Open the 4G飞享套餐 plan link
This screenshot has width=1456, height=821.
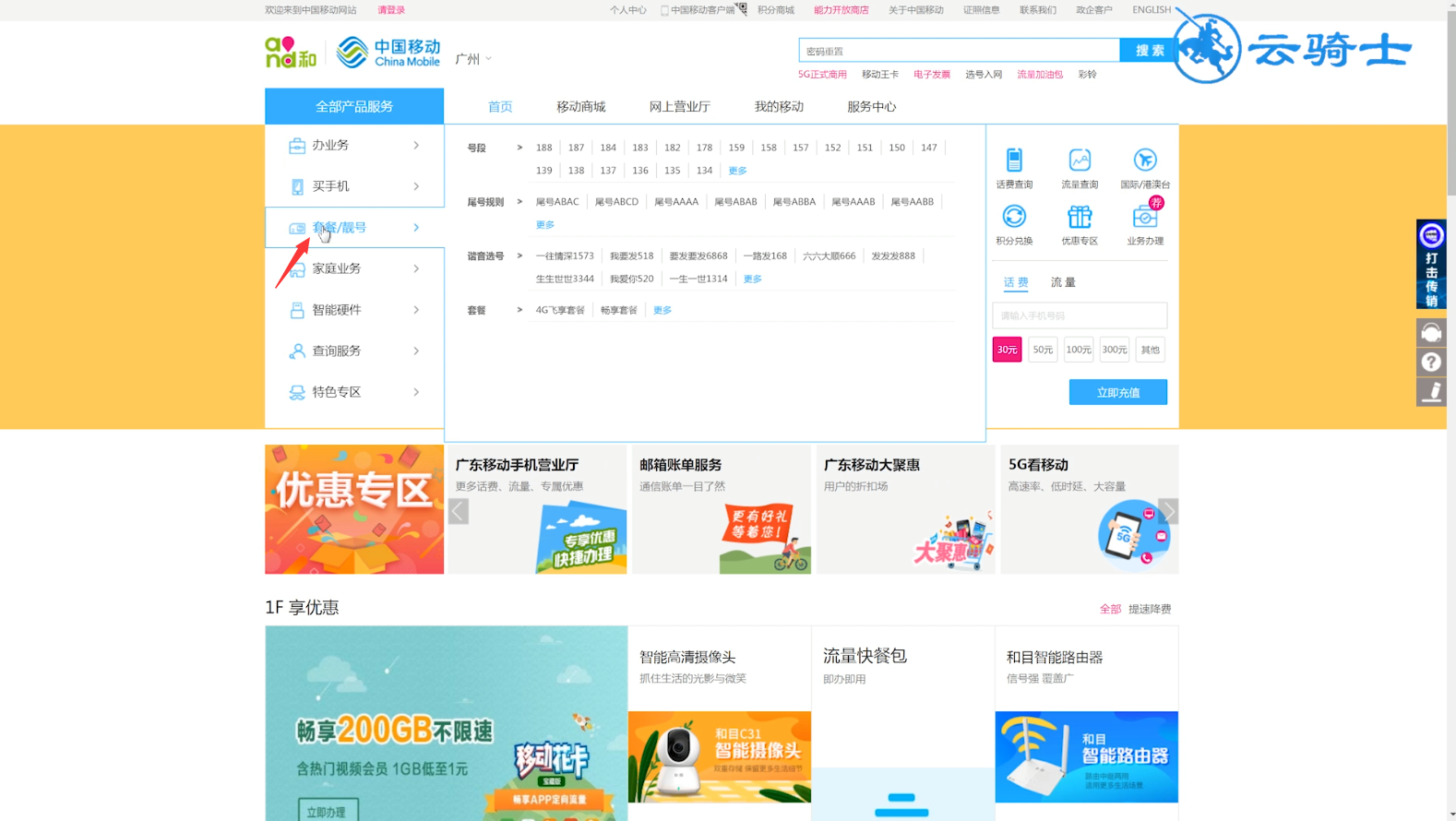pyautogui.click(x=560, y=311)
